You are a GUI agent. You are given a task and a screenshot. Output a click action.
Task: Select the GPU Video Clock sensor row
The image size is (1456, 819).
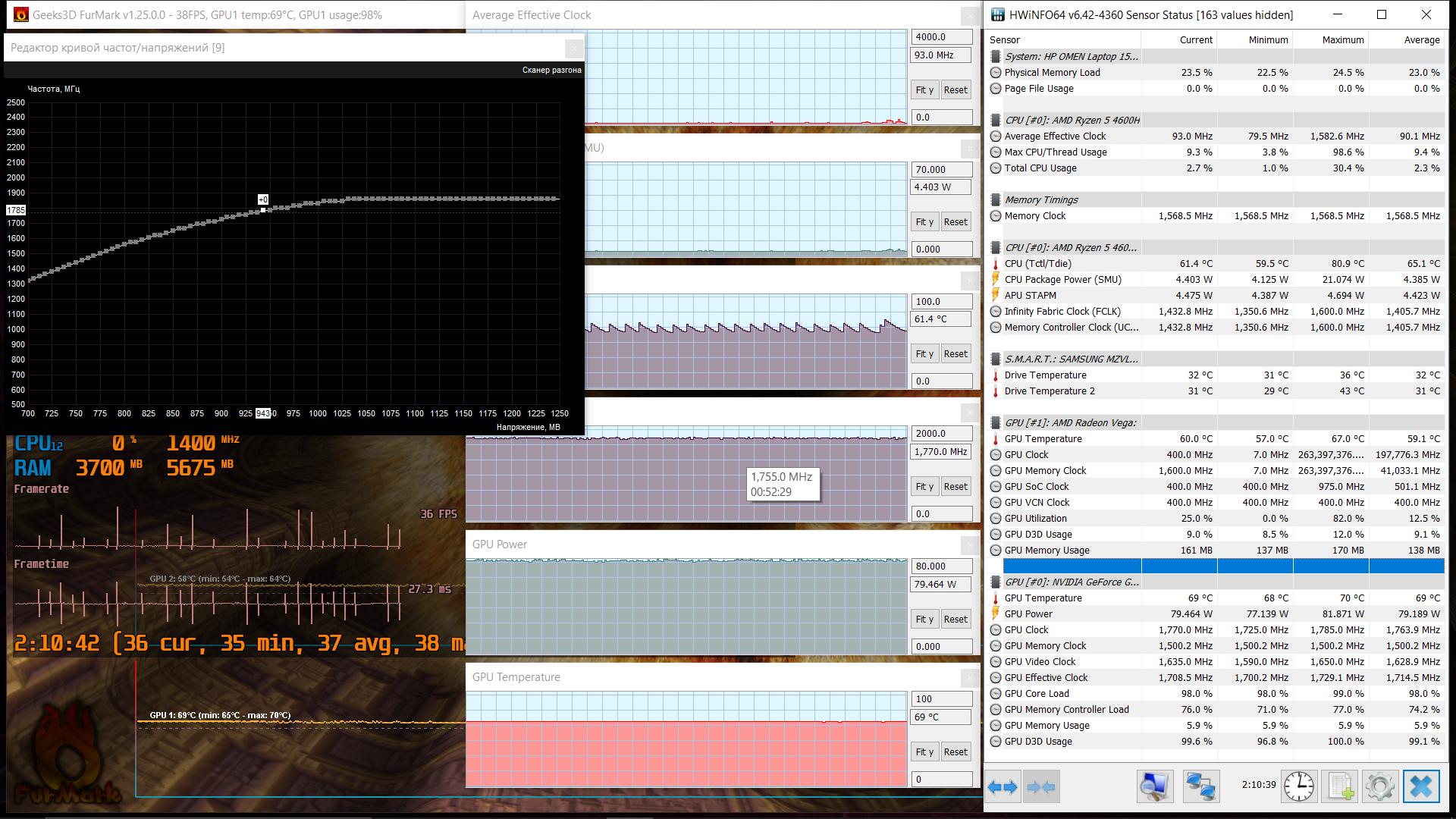click(1216, 662)
